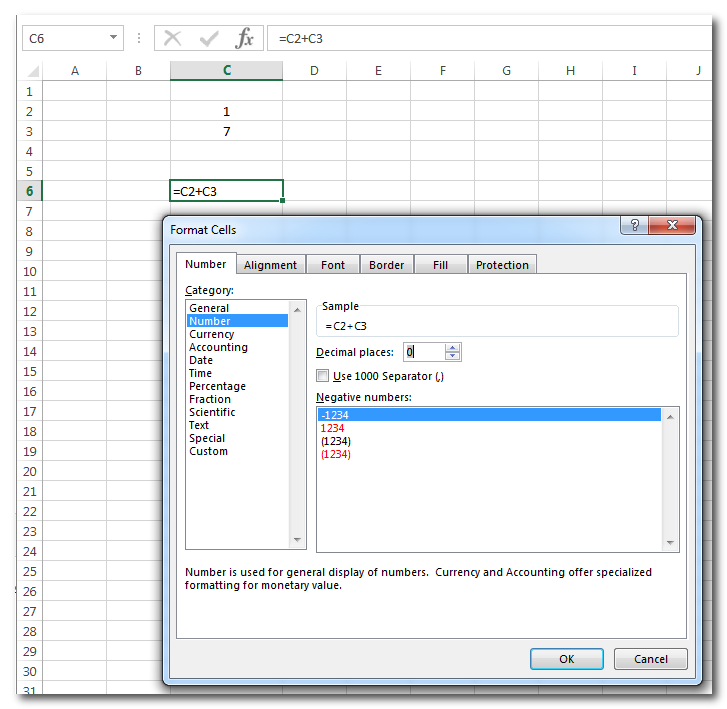
Task: Go to the Protection tab
Action: click(502, 265)
